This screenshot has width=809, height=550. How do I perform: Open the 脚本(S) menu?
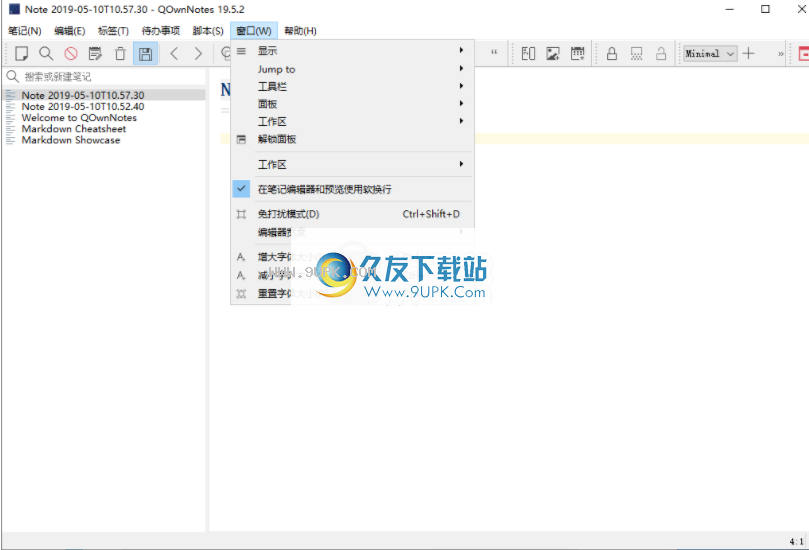click(208, 31)
